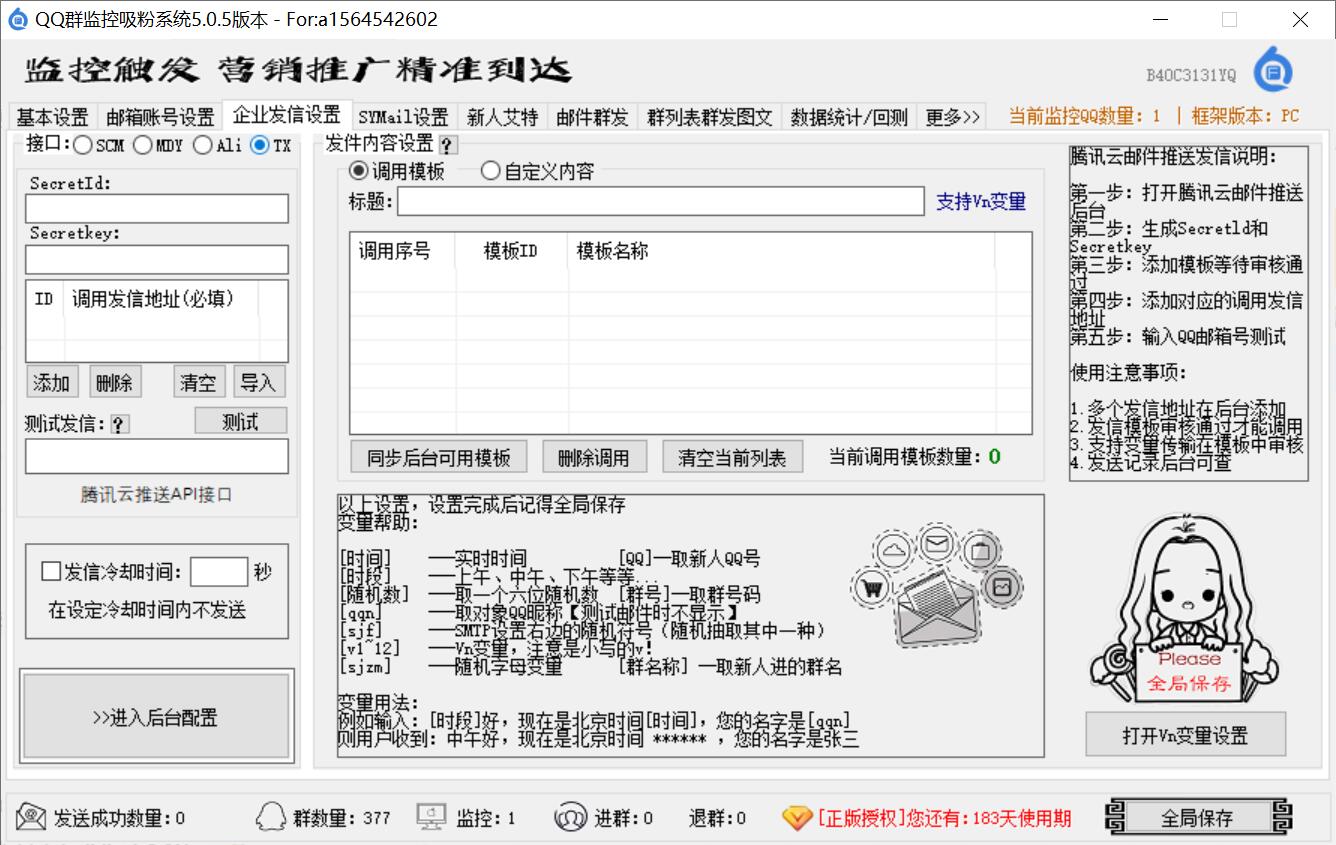Open the 基本设置 tab
Viewport: 1336px width, 845px height.
[53, 117]
